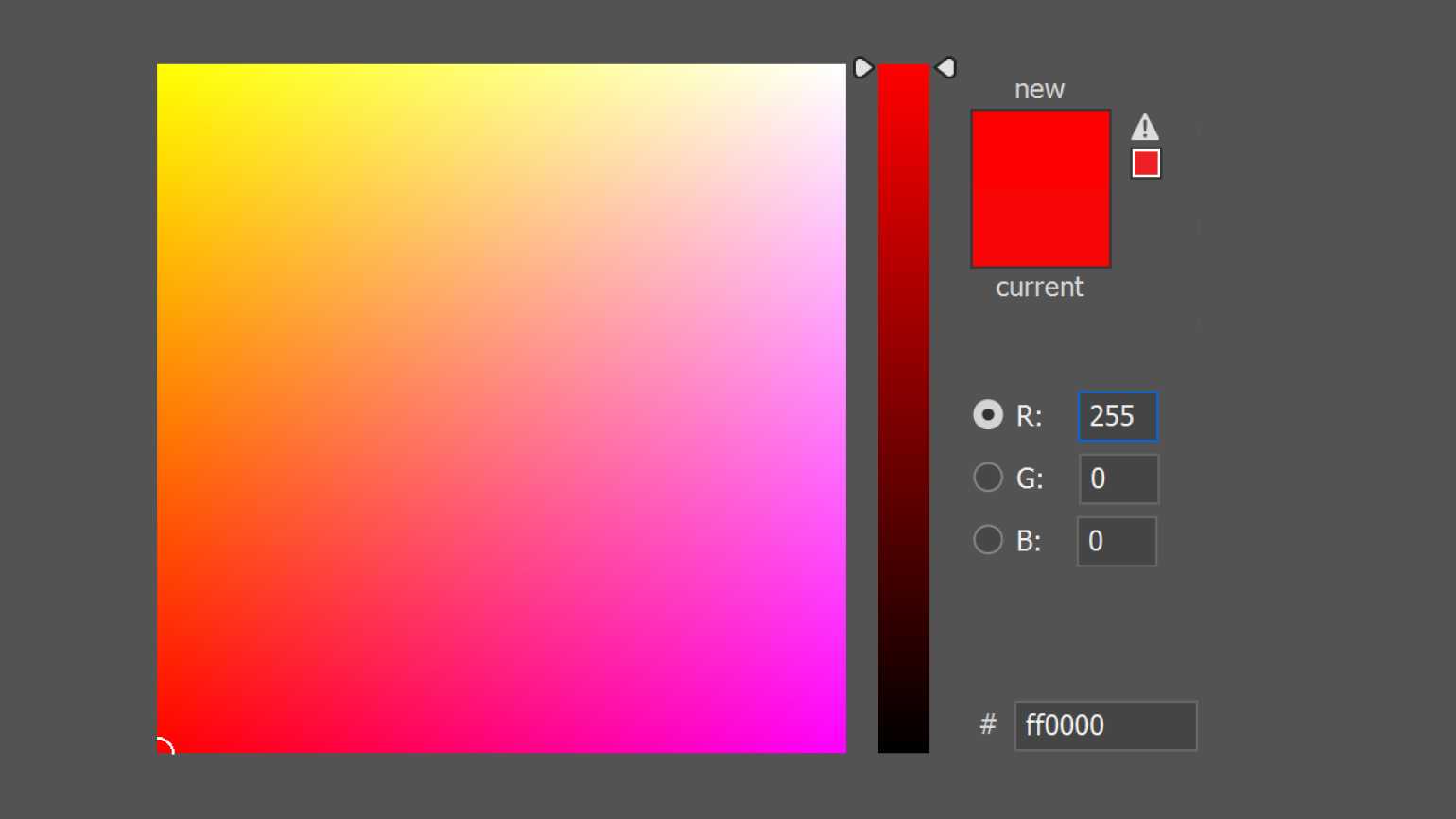Pick white in the color field corner
Image resolution: width=1456 pixels, height=819 pixels.
pyautogui.click(x=842, y=67)
